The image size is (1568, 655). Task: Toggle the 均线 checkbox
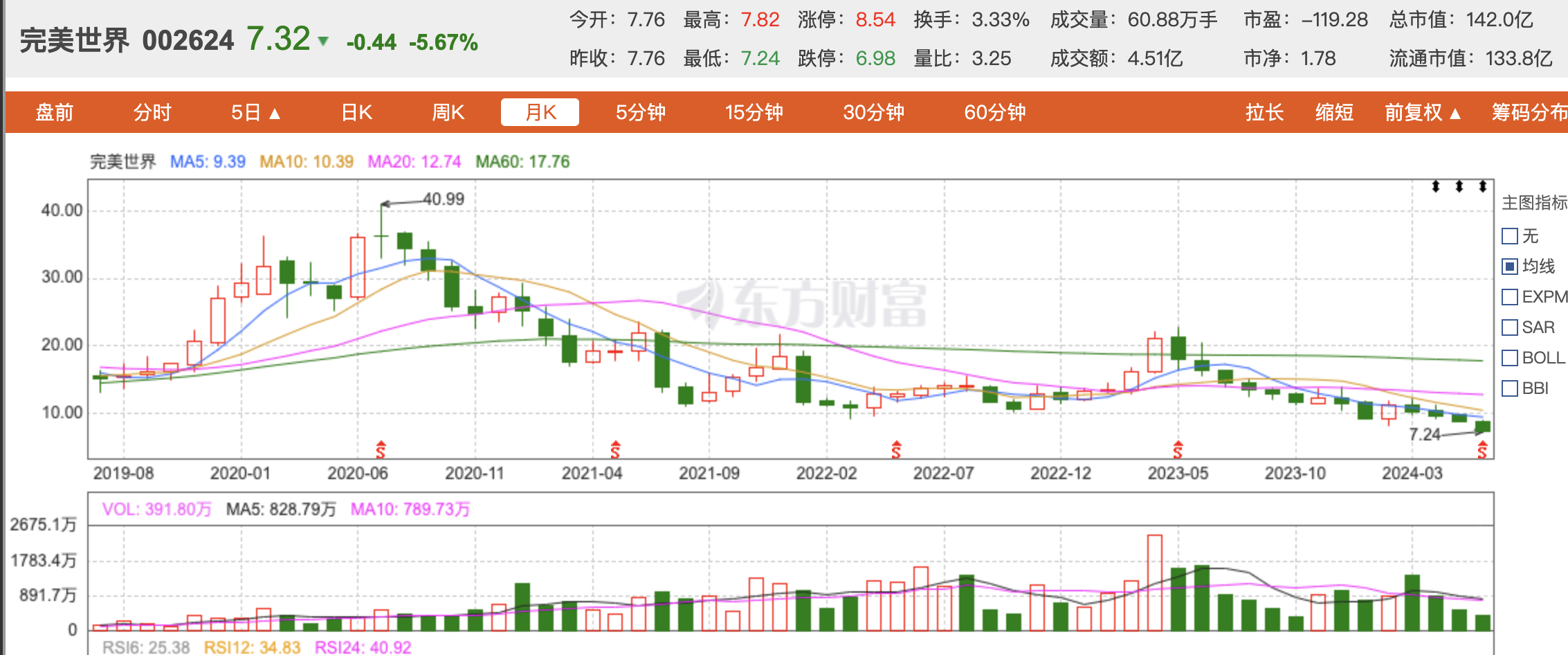coord(1510,267)
